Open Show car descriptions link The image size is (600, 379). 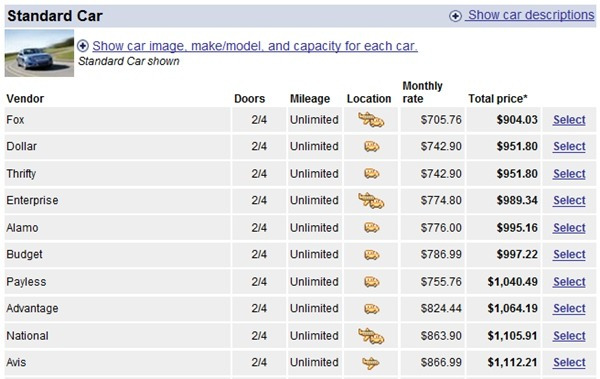(x=531, y=15)
